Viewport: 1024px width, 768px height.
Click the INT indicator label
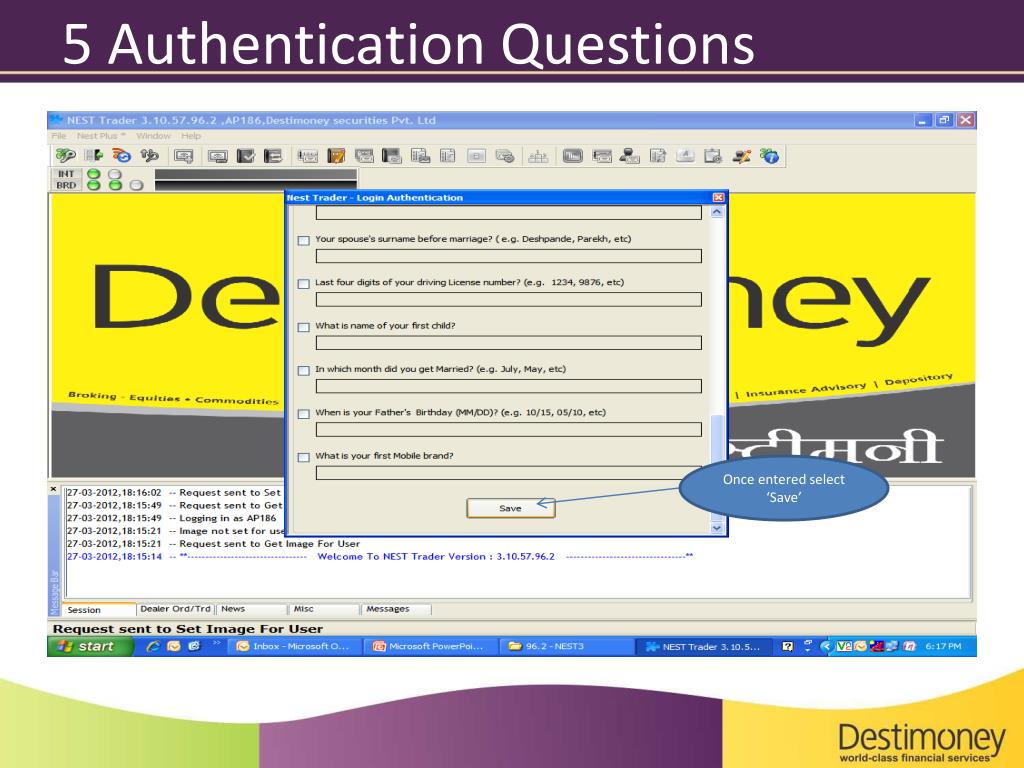coord(66,174)
